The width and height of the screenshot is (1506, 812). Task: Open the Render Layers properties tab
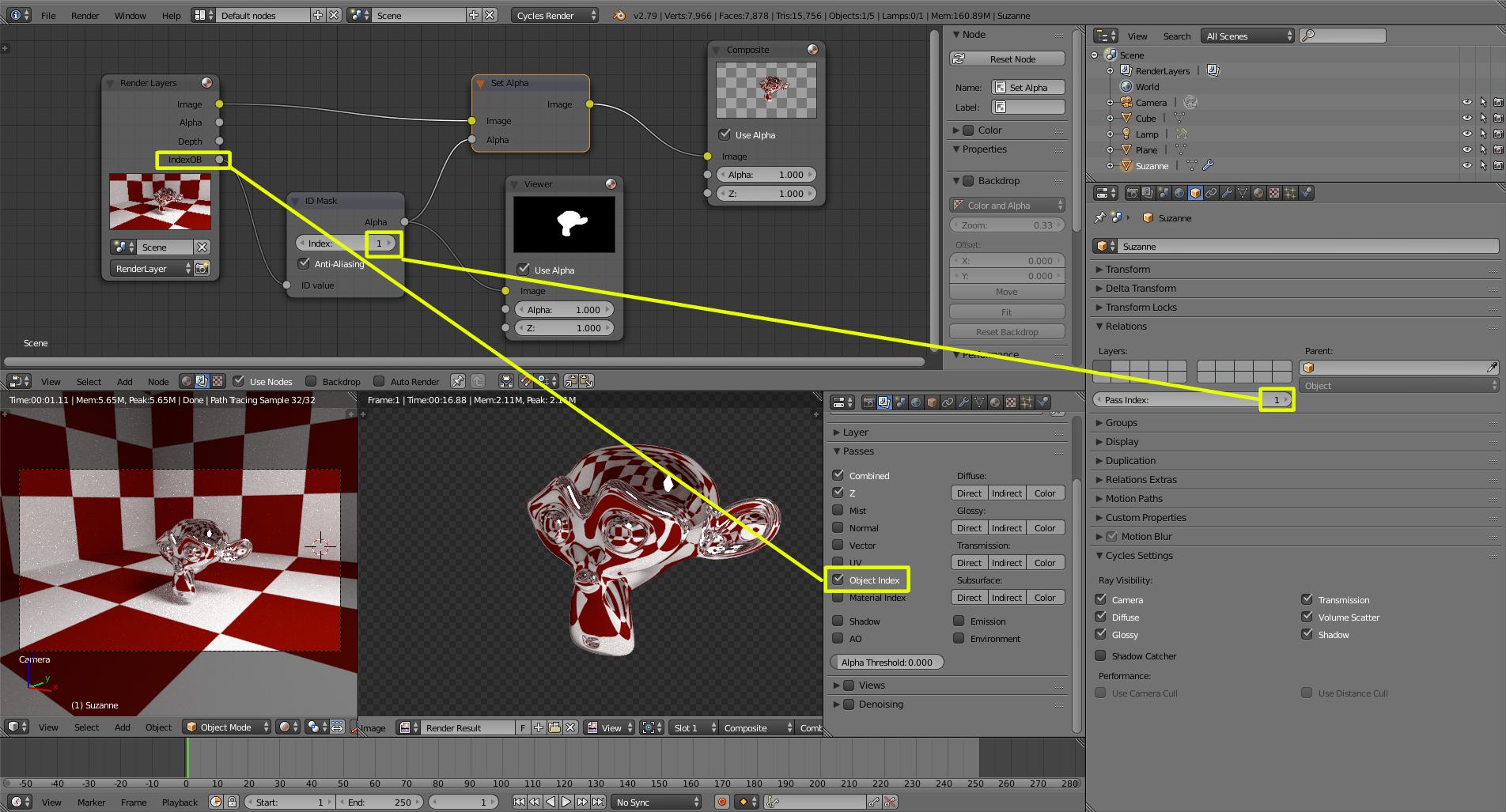point(1148,192)
